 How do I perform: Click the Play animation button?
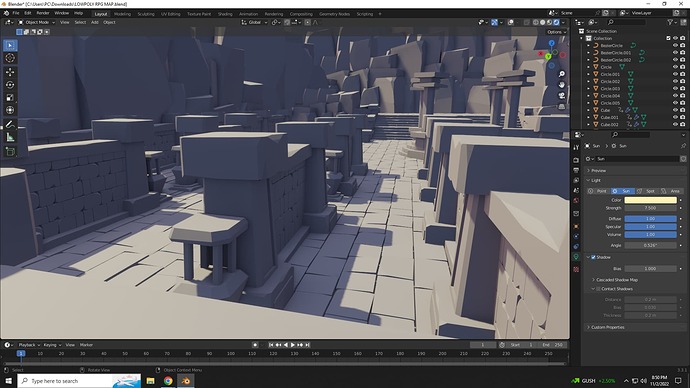point(293,345)
